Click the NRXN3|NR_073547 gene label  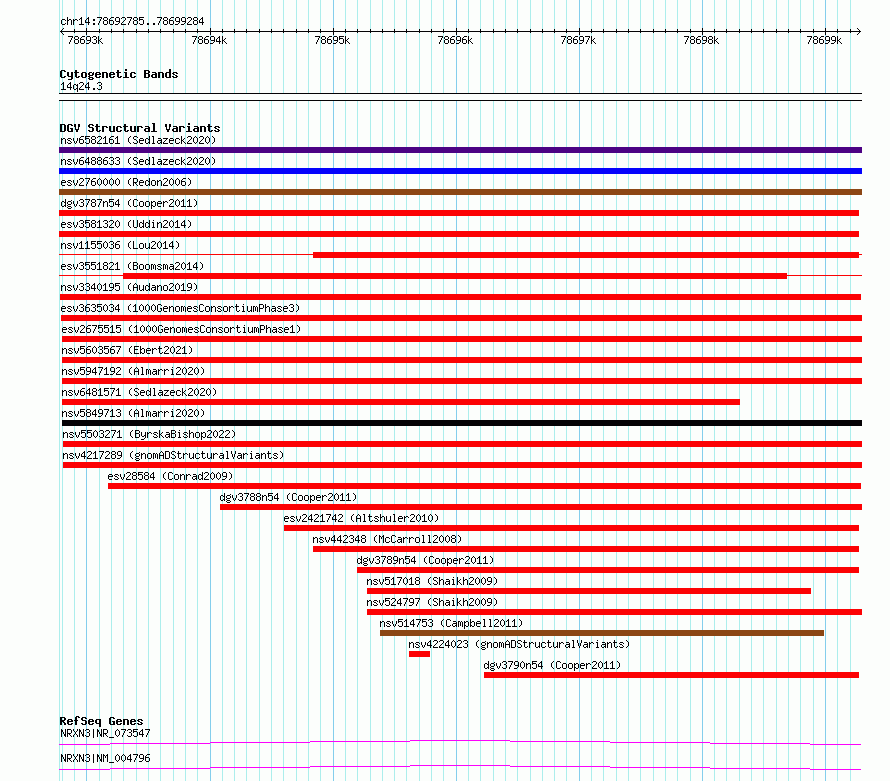coord(105,733)
